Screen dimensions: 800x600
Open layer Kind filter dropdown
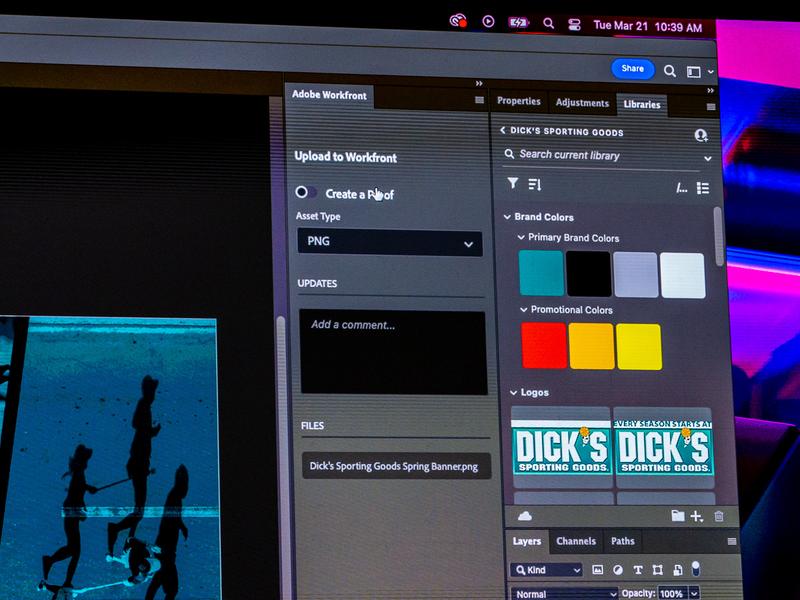pyautogui.click(x=546, y=570)
